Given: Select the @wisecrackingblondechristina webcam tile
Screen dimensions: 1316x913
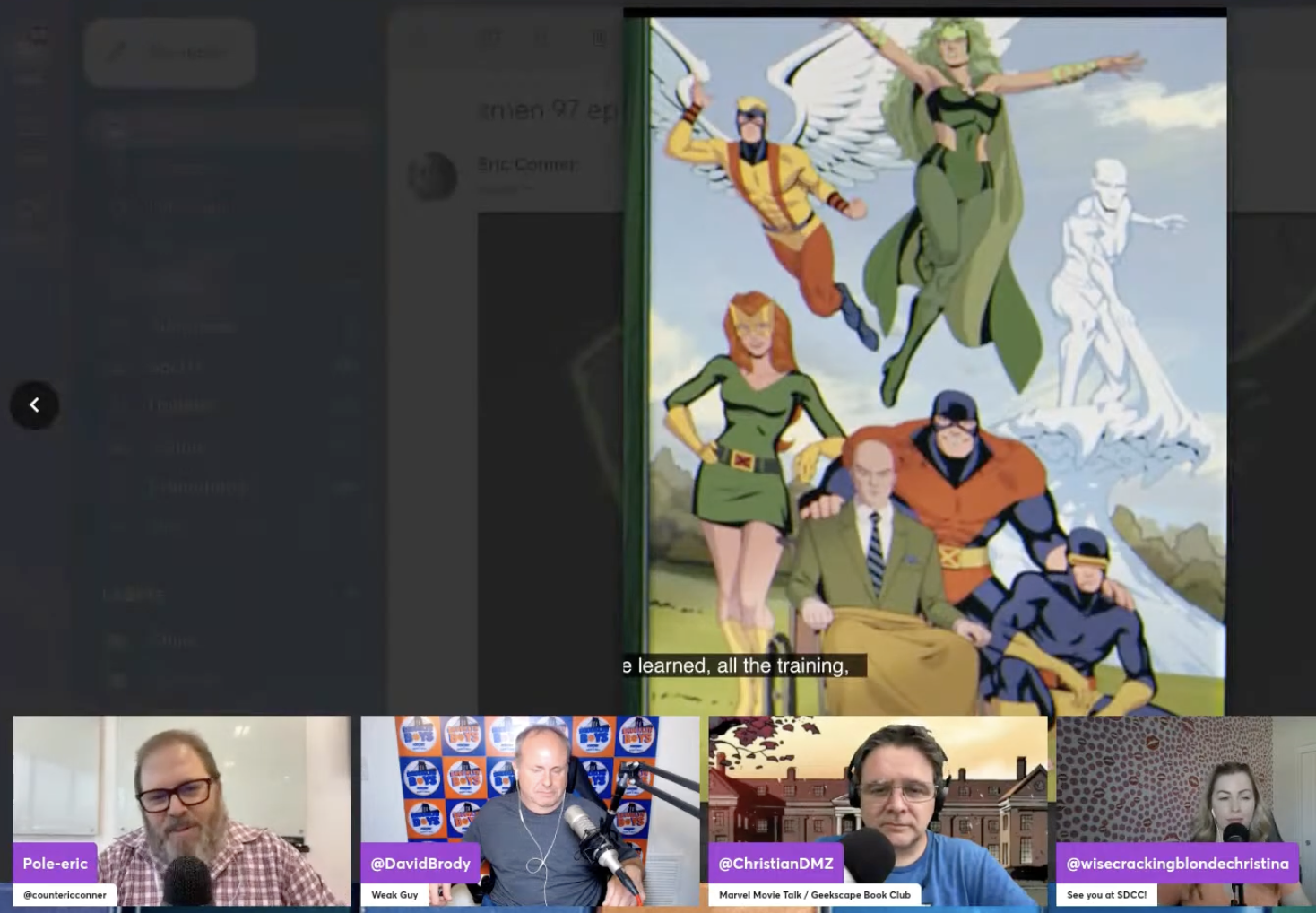Looking at the screenshot, I should click(1186, 811).
